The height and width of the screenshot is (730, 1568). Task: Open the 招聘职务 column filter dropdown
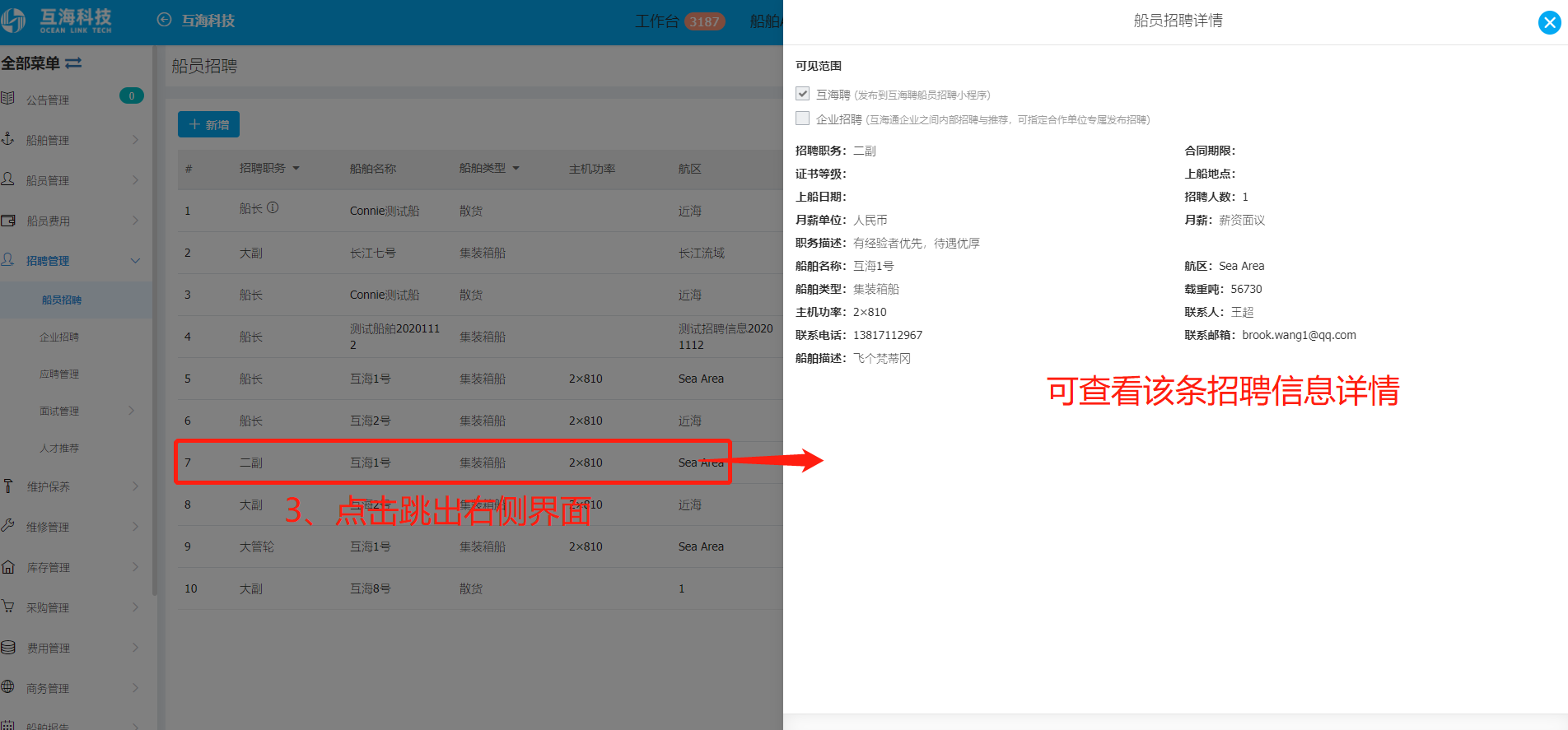pos(296,168)
